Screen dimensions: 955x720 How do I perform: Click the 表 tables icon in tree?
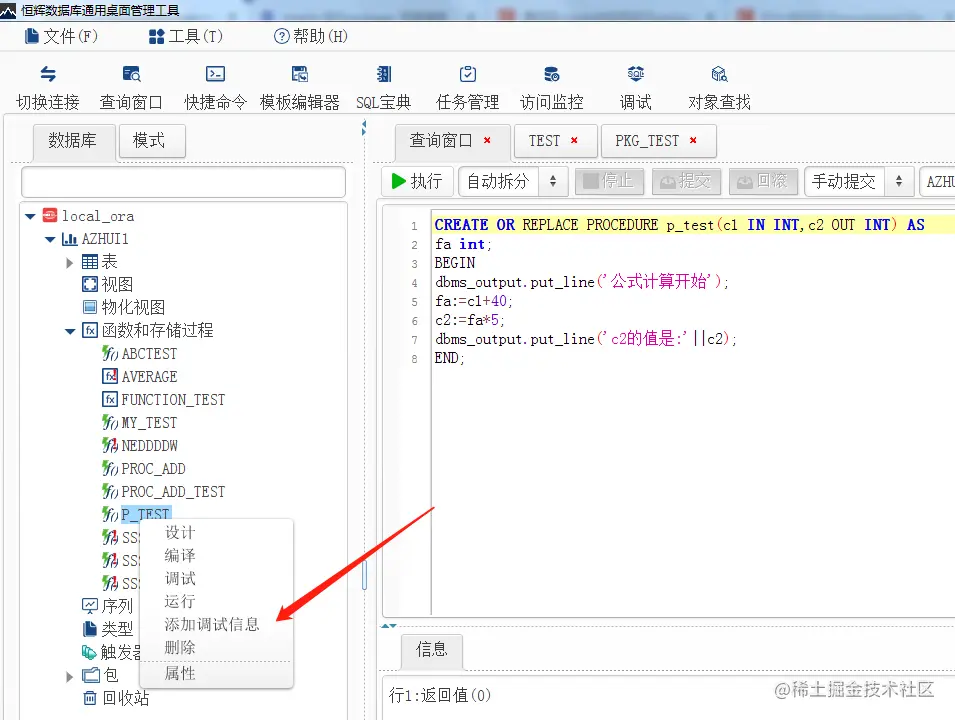click(x=90, y=262)
